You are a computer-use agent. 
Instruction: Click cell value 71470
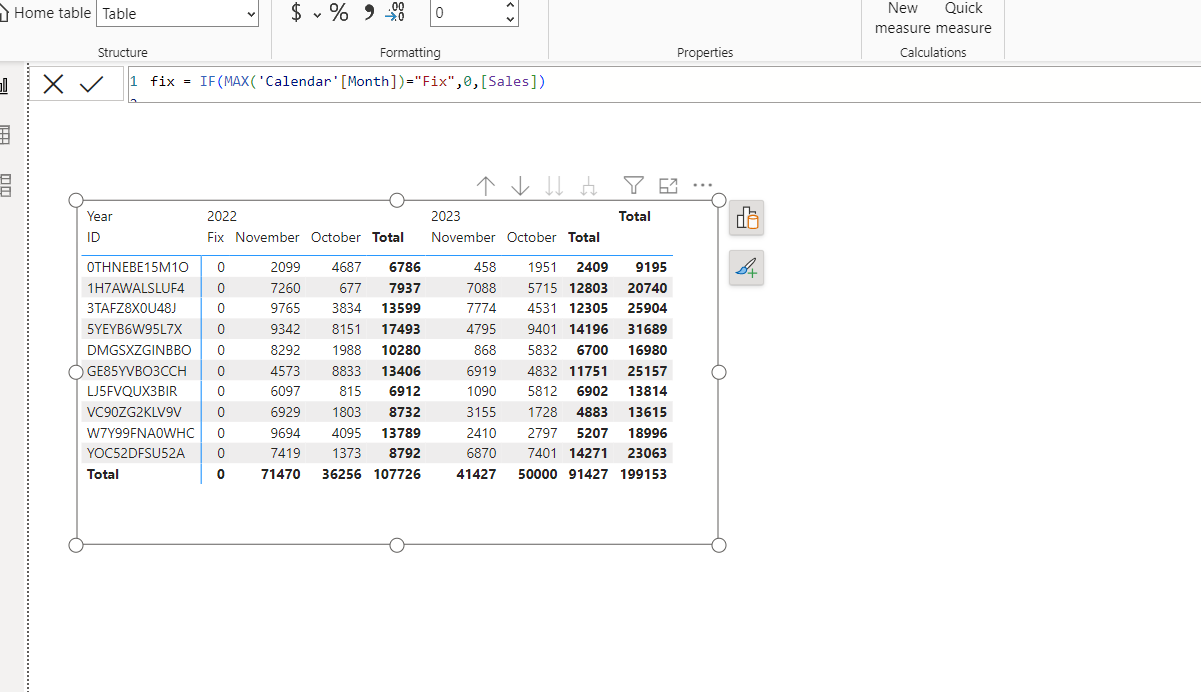point(281,474)
